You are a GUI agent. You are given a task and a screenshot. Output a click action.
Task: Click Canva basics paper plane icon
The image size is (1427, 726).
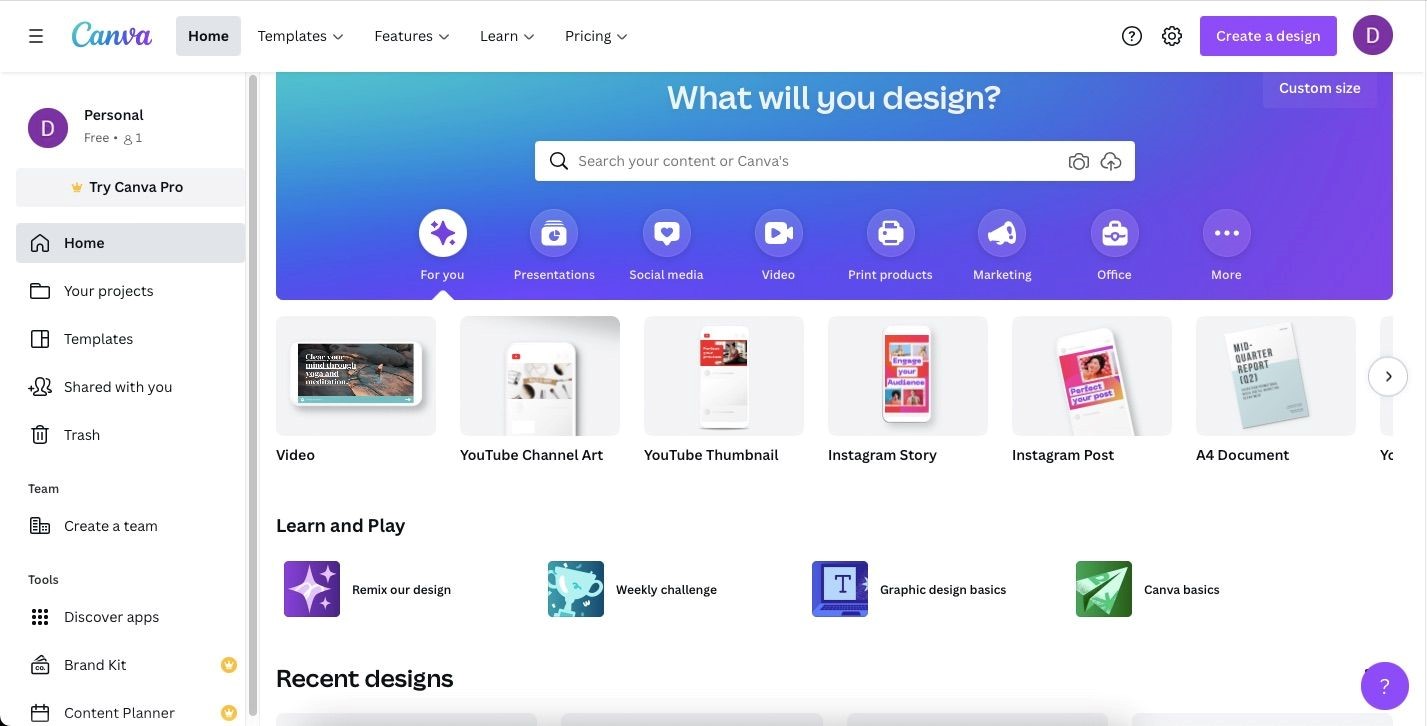click(1104, 589)
